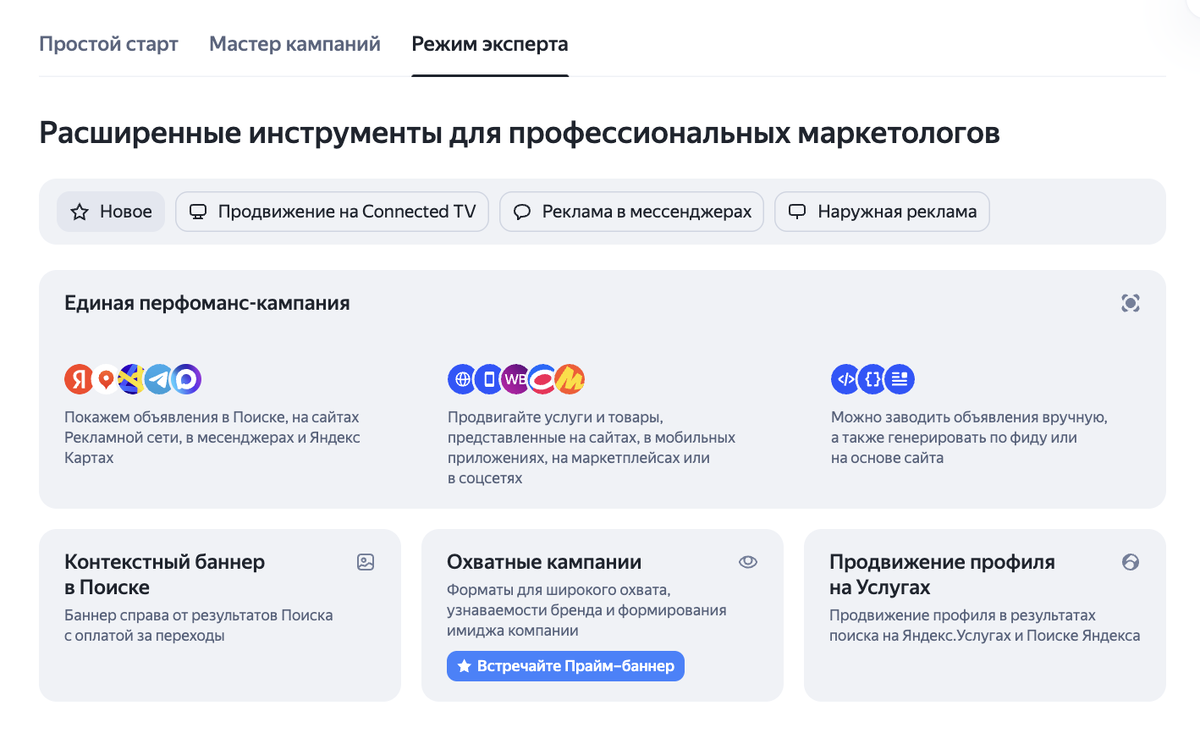Select the Новое filter chip
Image resolution: width=1200 pixels, height=733 pixels.
coord(111,212)
